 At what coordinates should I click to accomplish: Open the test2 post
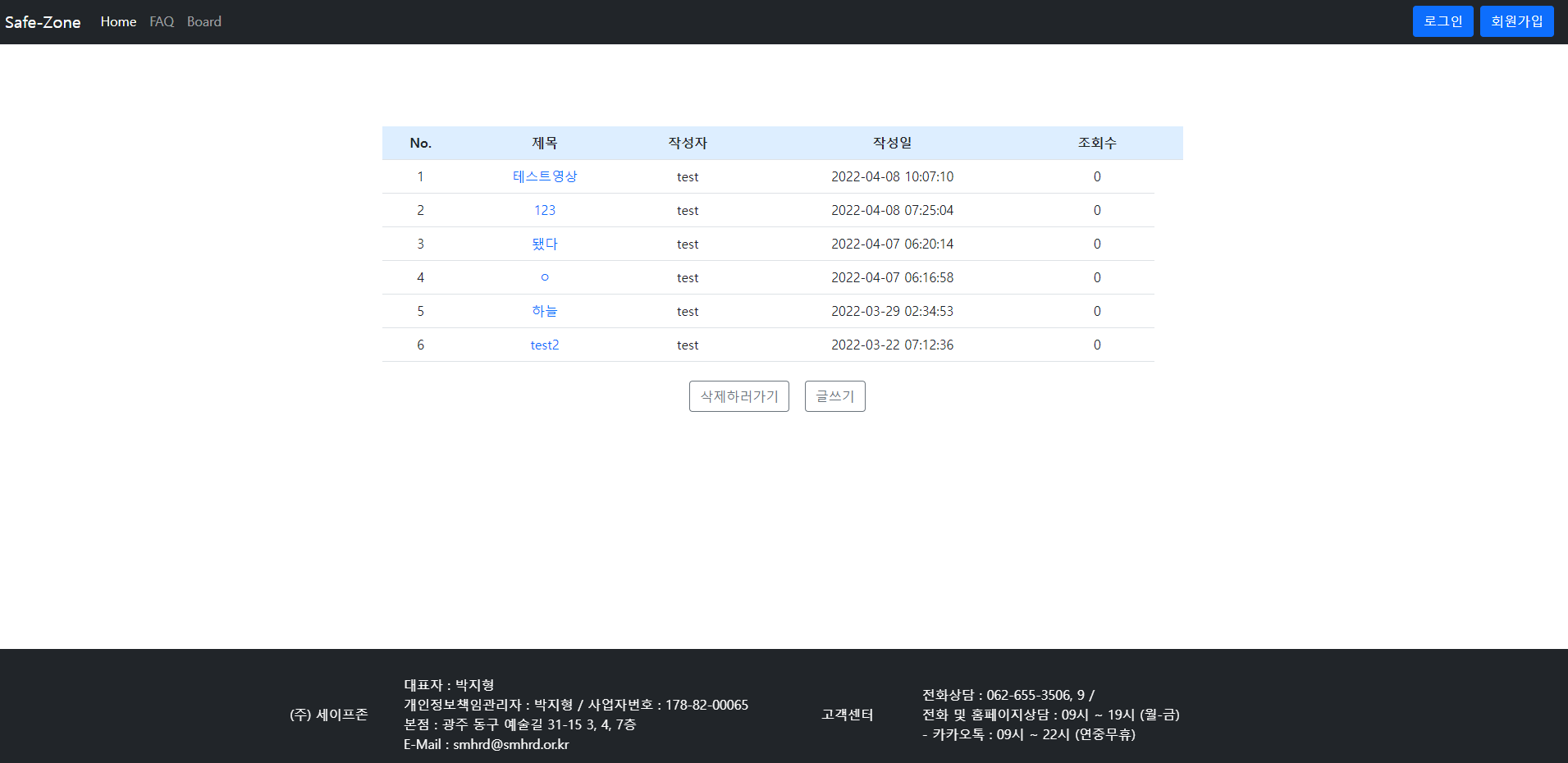point(544,345)
